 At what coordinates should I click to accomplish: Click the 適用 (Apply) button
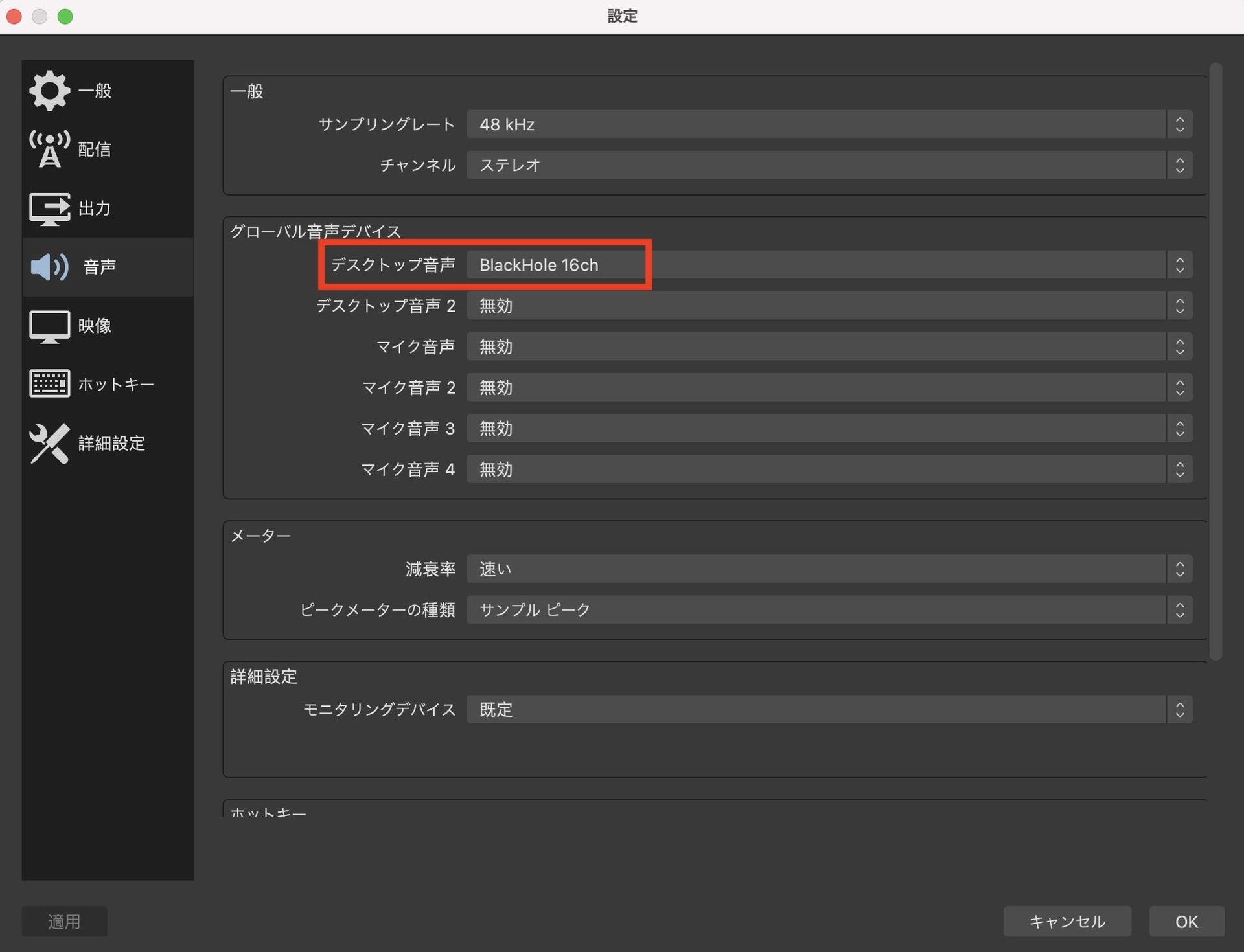64,921
